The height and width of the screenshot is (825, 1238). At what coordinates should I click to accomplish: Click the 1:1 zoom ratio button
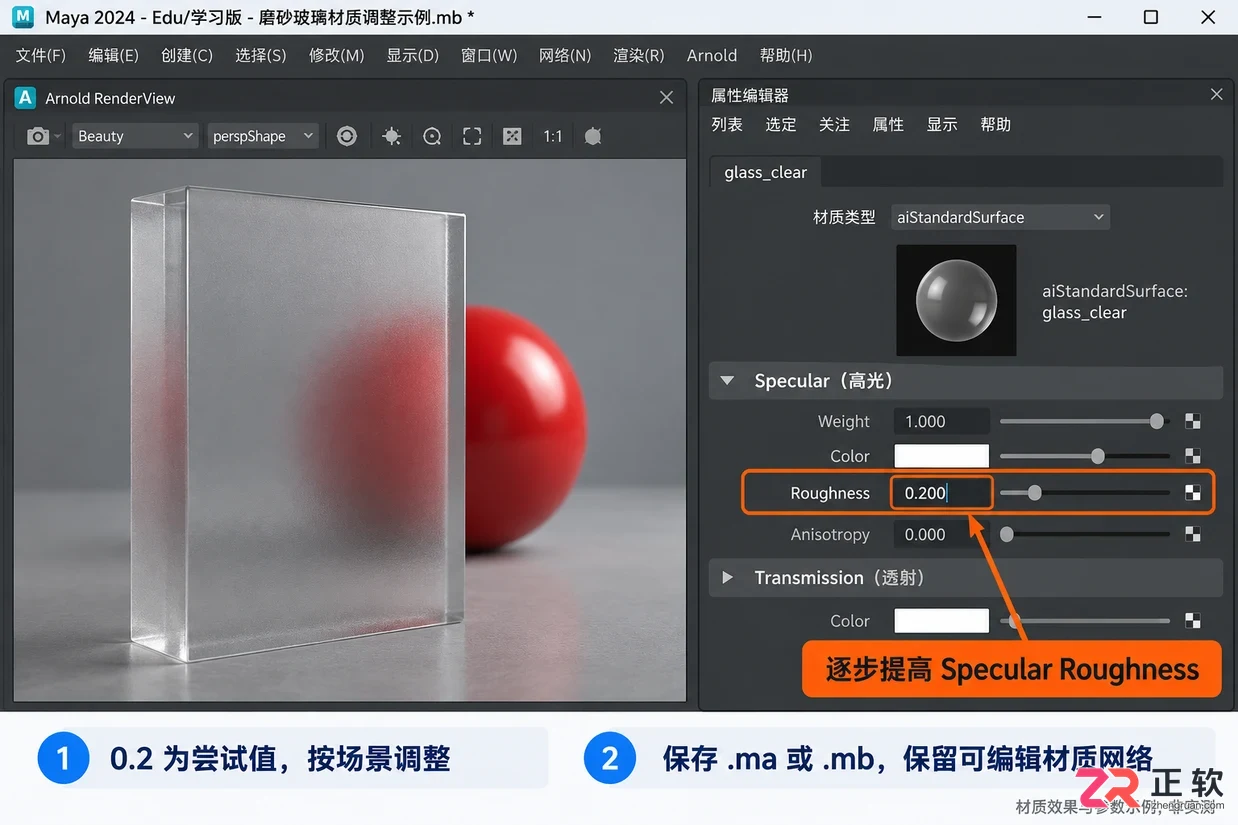[553, 136]
